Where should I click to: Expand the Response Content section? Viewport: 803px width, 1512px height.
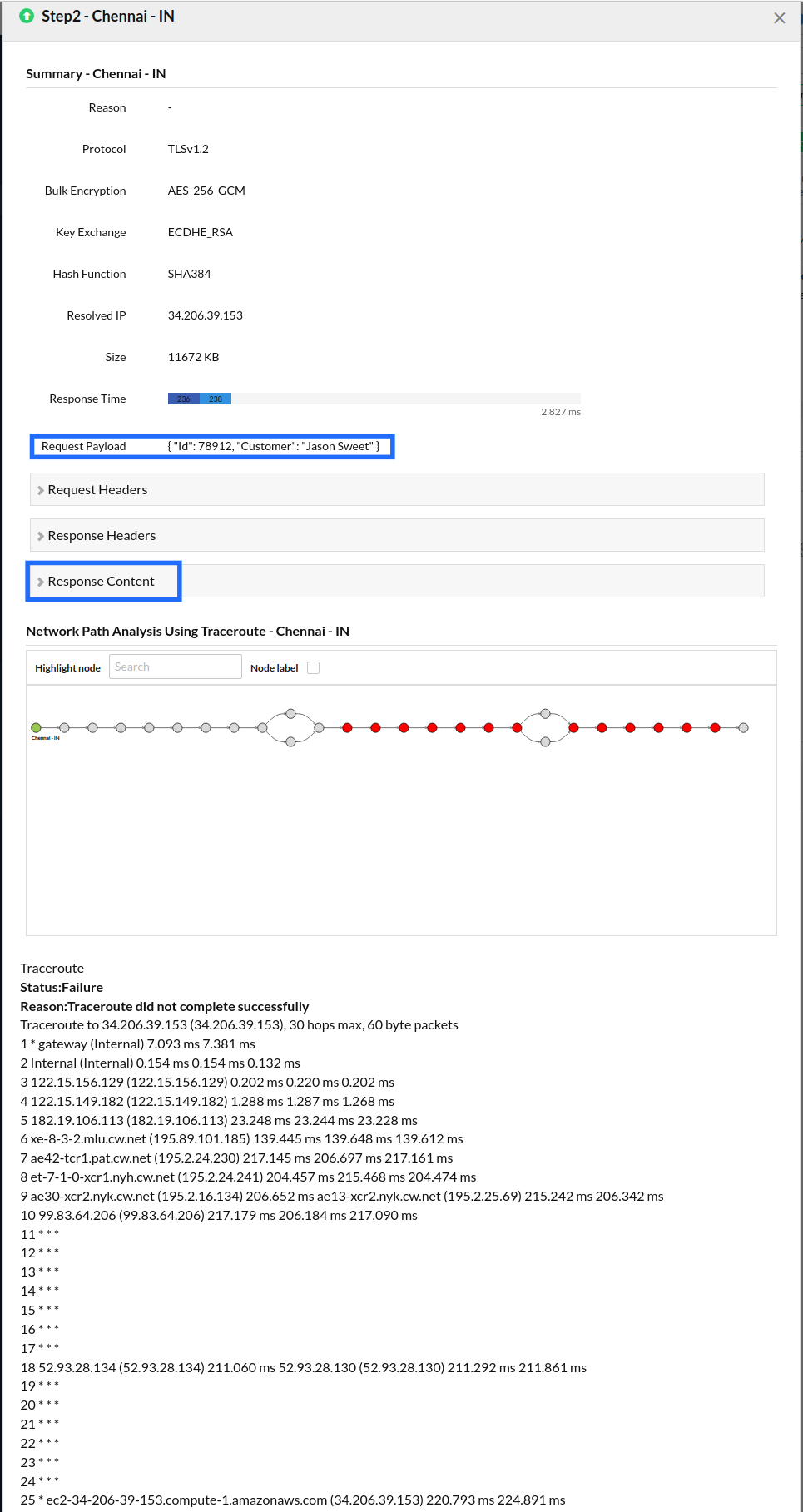pos(101,582)
